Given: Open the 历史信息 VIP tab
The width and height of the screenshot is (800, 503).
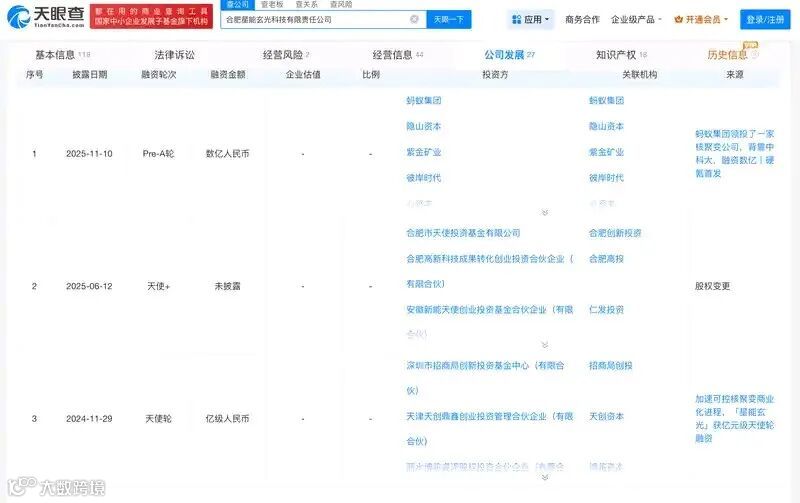Looking at the screenshot, I should [x=733, y=55].
